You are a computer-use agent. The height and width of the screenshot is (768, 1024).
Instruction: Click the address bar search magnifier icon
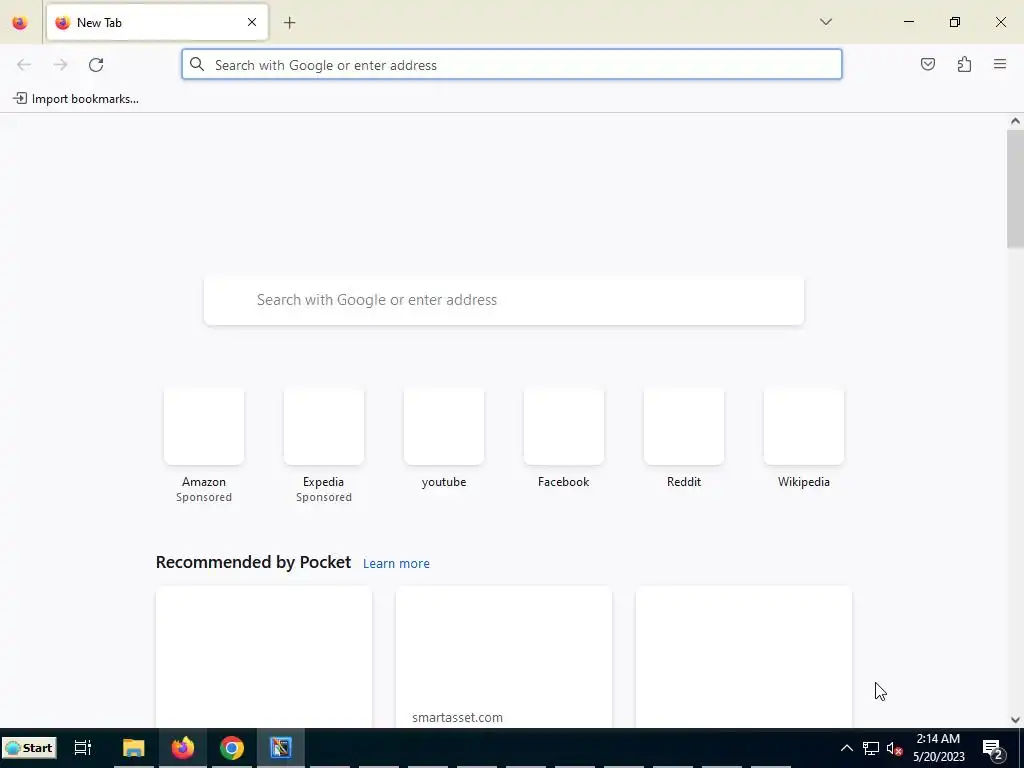pos(197,64)
